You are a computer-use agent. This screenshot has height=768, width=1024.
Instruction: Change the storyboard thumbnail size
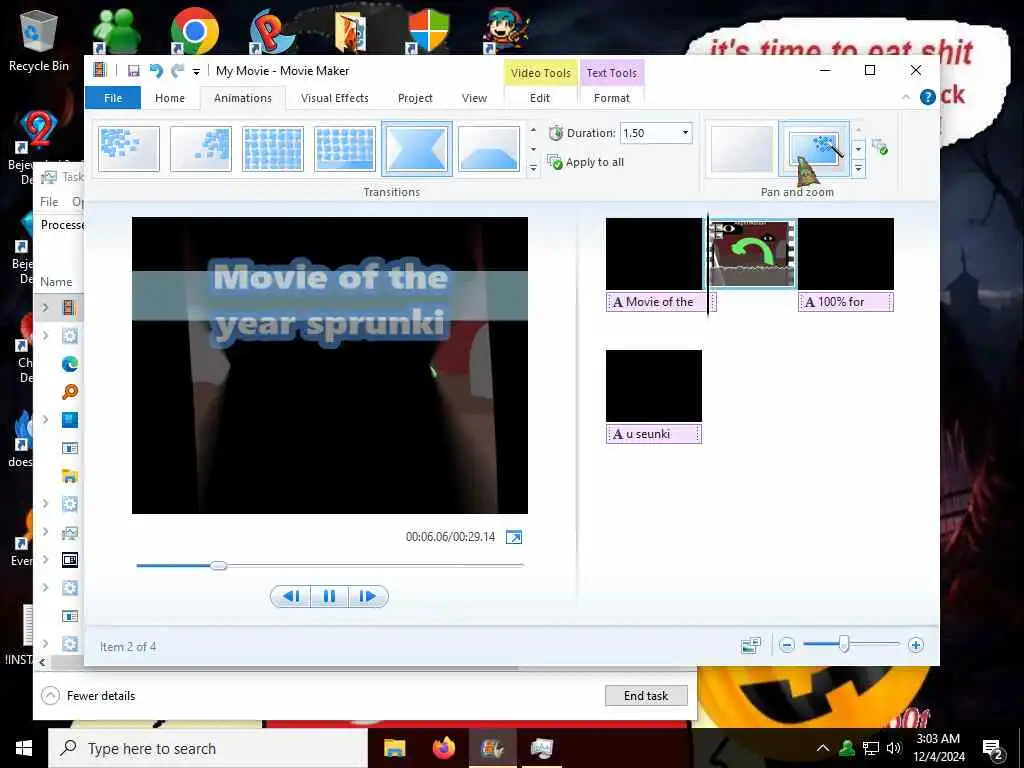[x=751, y=645]
